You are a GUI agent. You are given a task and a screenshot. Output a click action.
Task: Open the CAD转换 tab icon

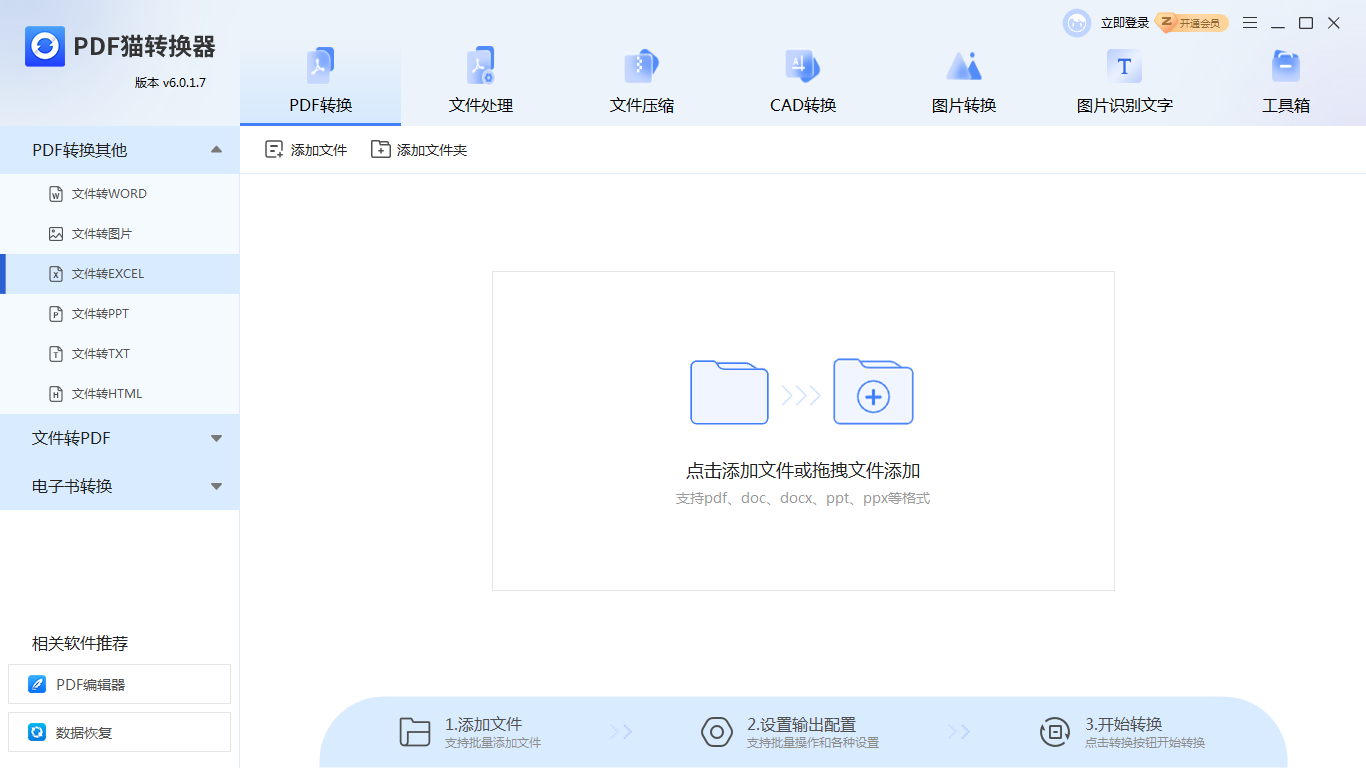[x=802, y=66]
